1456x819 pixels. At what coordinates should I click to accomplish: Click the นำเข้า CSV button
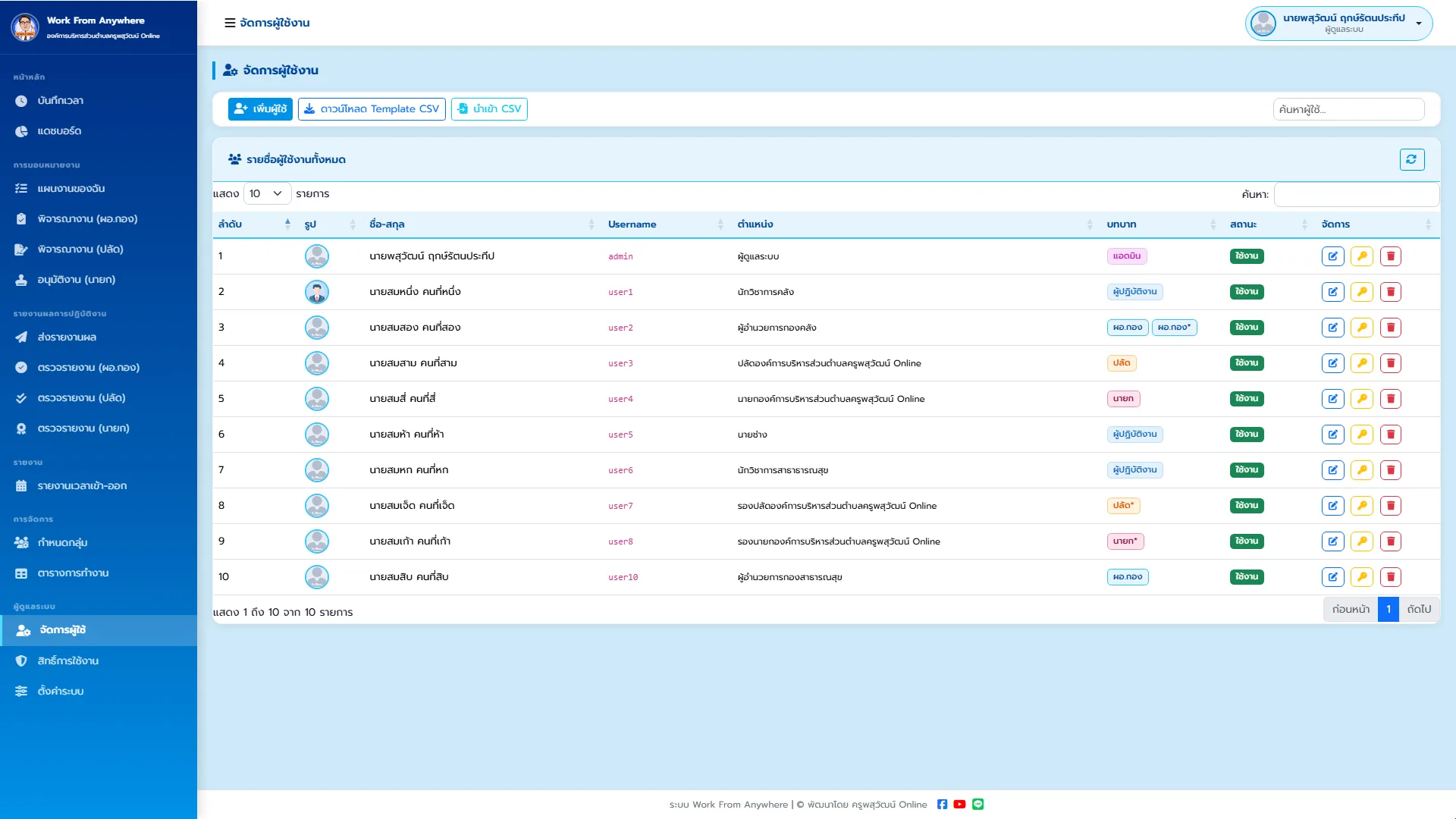click(489, 109)
